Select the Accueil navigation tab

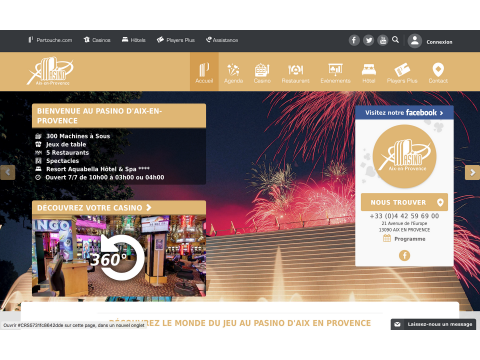[x=204, y=72]
